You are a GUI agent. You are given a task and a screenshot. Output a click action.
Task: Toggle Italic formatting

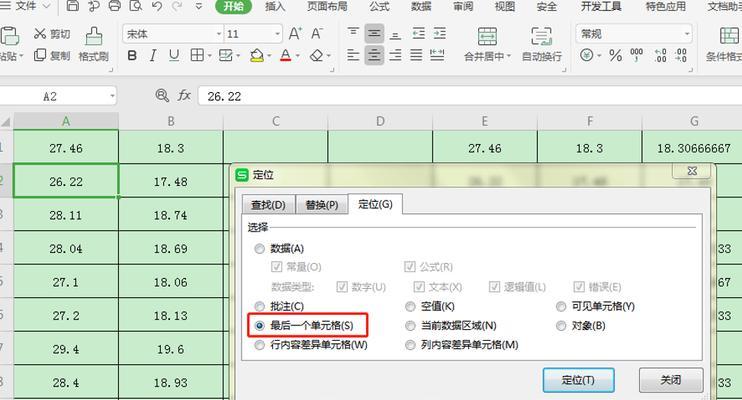(153, 56)
